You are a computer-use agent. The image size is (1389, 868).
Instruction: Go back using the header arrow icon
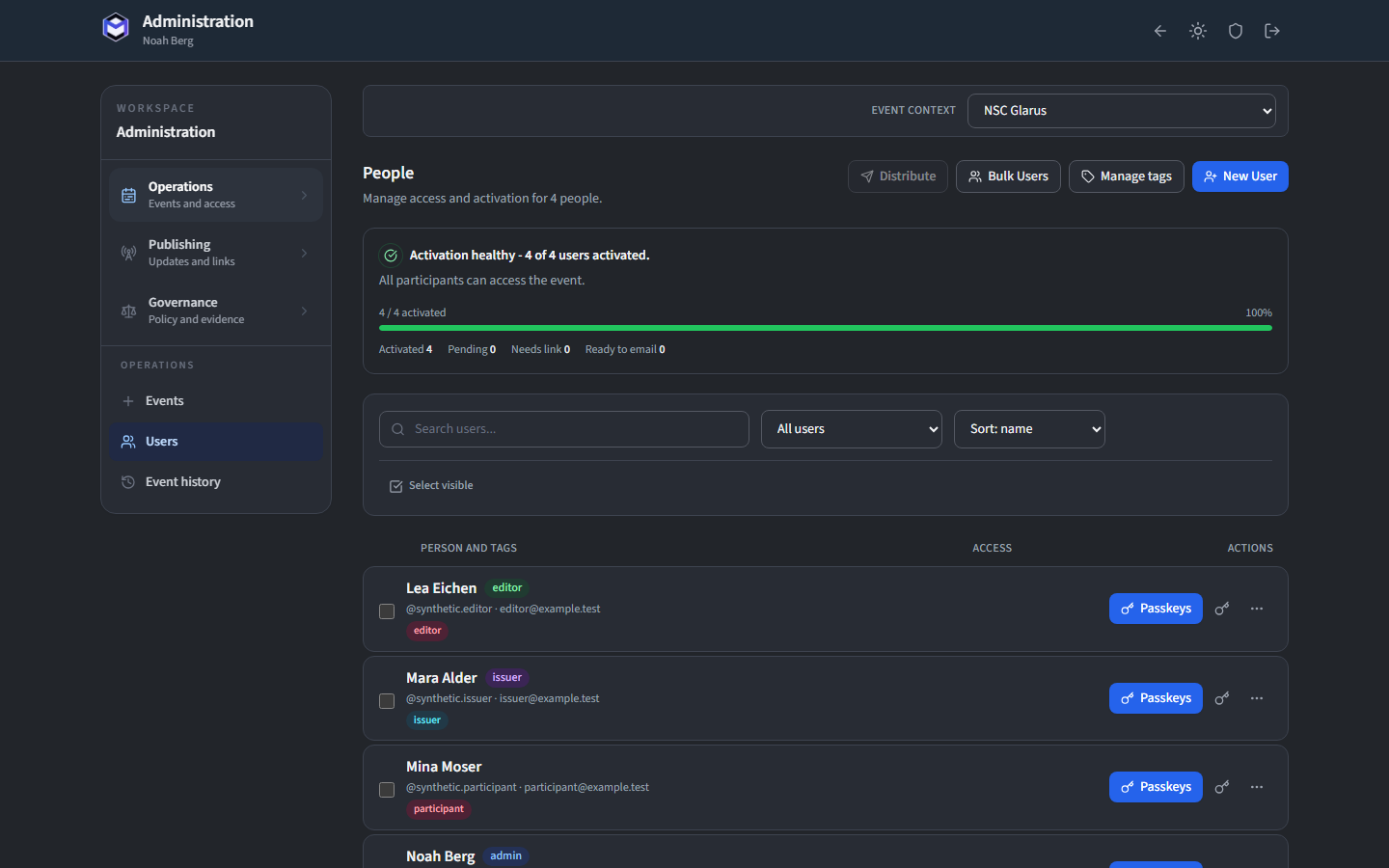1160,31
